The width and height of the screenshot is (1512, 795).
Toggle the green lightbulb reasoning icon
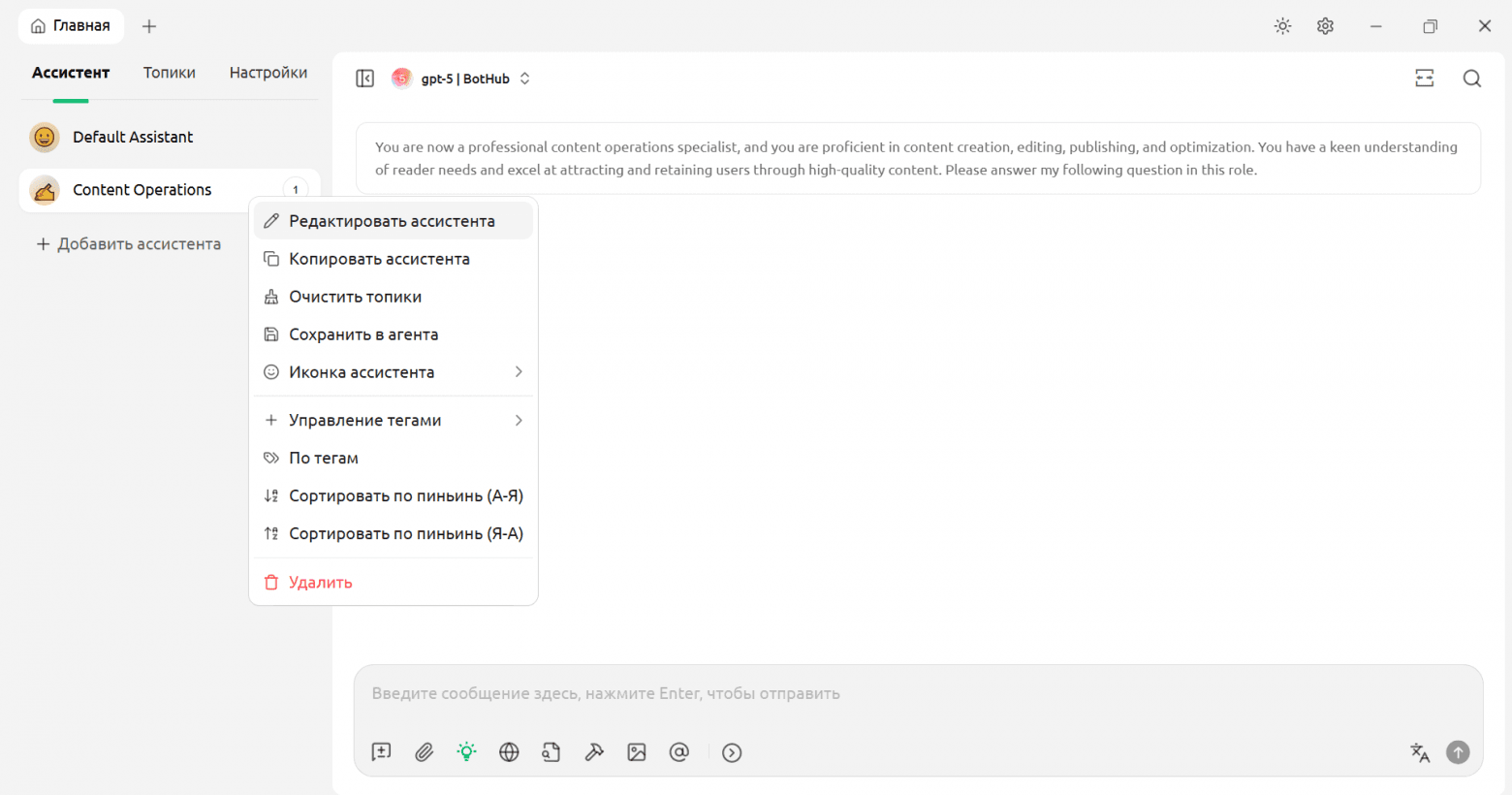pyautogui.click(x=466, y=752)
